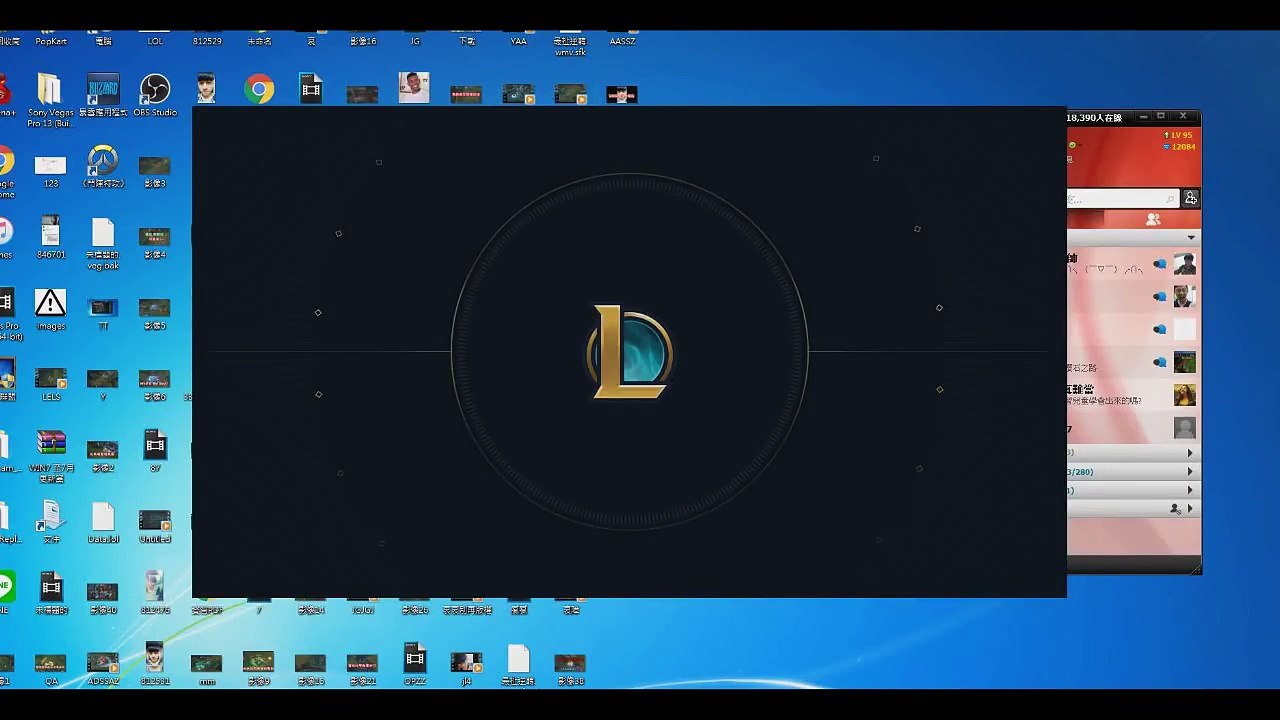Open the LELS video file
Image resolution: width=1280 pixels, height=720 pixels.
click(50, 384)
